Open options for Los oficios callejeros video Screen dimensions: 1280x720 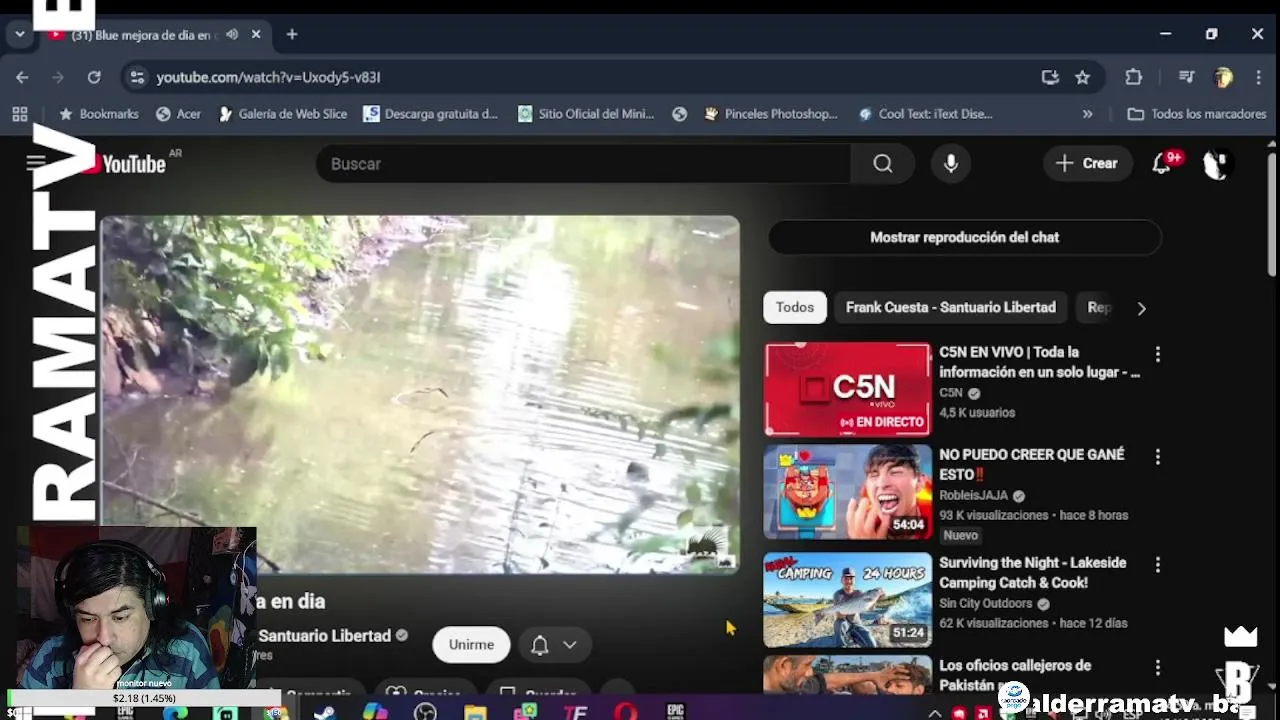pos(1157,667)
